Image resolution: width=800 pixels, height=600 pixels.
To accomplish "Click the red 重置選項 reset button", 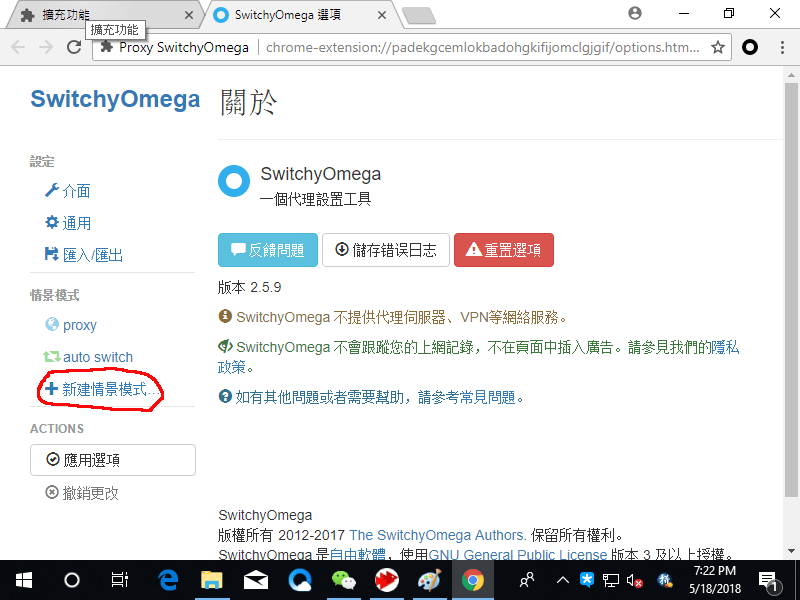I will coord(504,250).
